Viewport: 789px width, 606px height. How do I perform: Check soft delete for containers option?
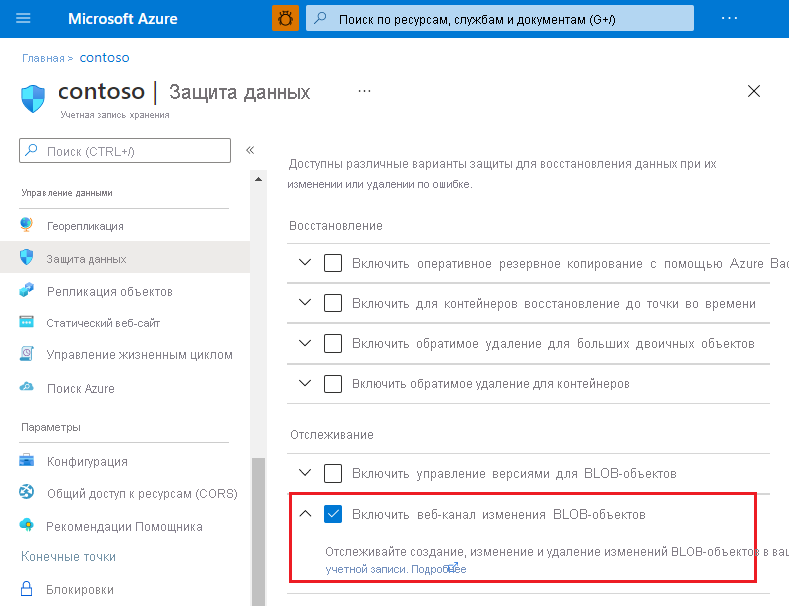pyautogui.click(x=333, y=384)
